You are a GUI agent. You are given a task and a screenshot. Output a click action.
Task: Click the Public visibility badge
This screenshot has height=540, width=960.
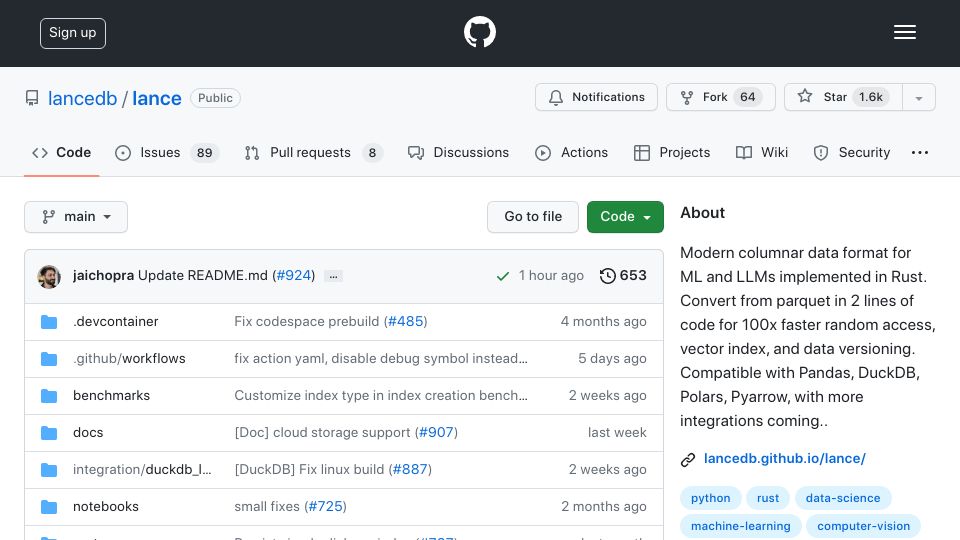[x=215, y=98]
